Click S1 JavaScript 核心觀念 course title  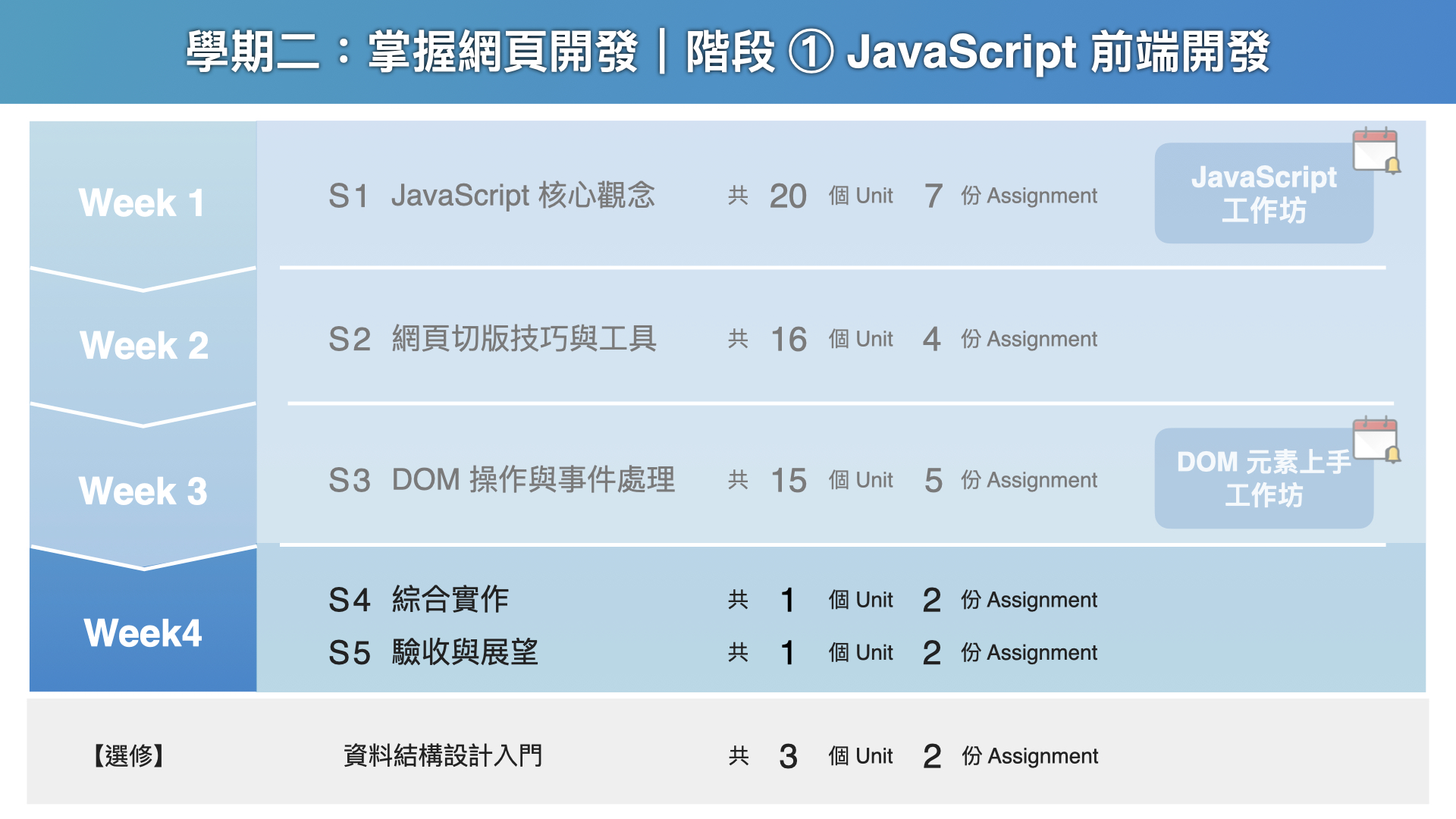click(491, 196)
